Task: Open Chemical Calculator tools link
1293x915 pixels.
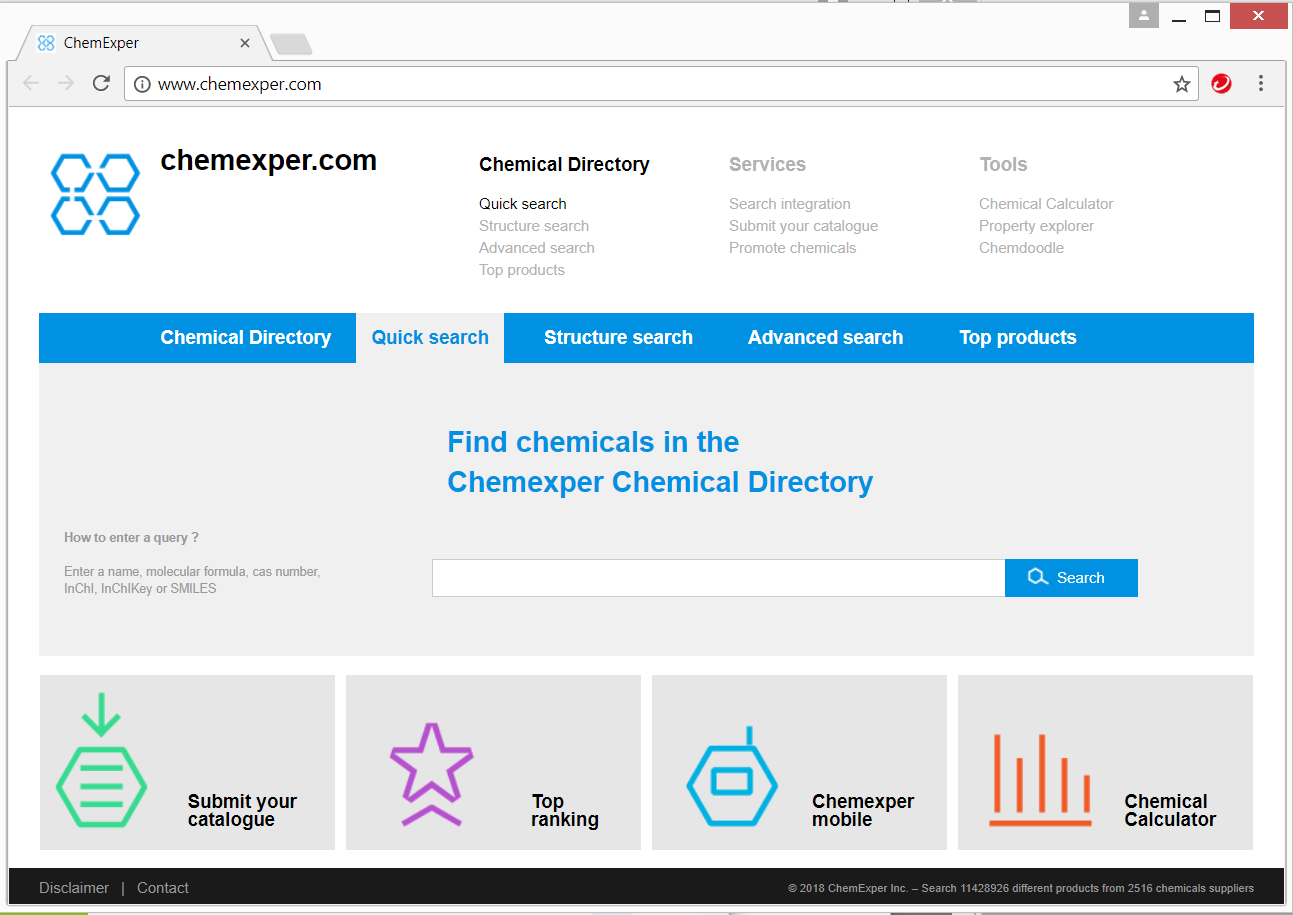Action: coord(1046,204)
